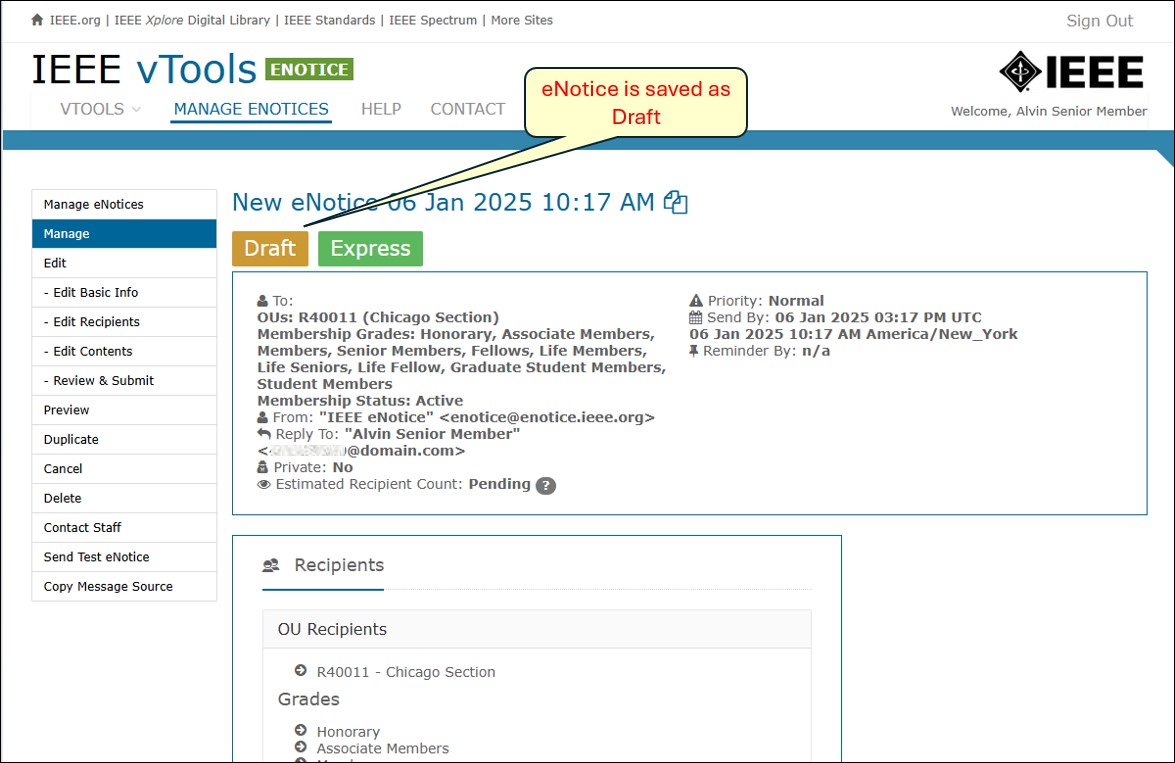Click the orange Draft status badge

270,248
